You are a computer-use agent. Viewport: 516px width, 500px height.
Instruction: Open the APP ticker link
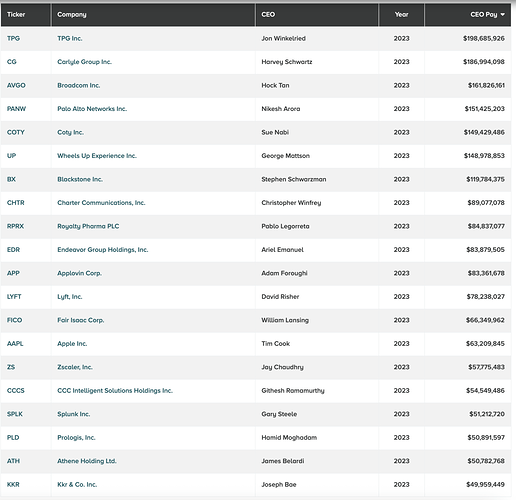pos(13,273)
